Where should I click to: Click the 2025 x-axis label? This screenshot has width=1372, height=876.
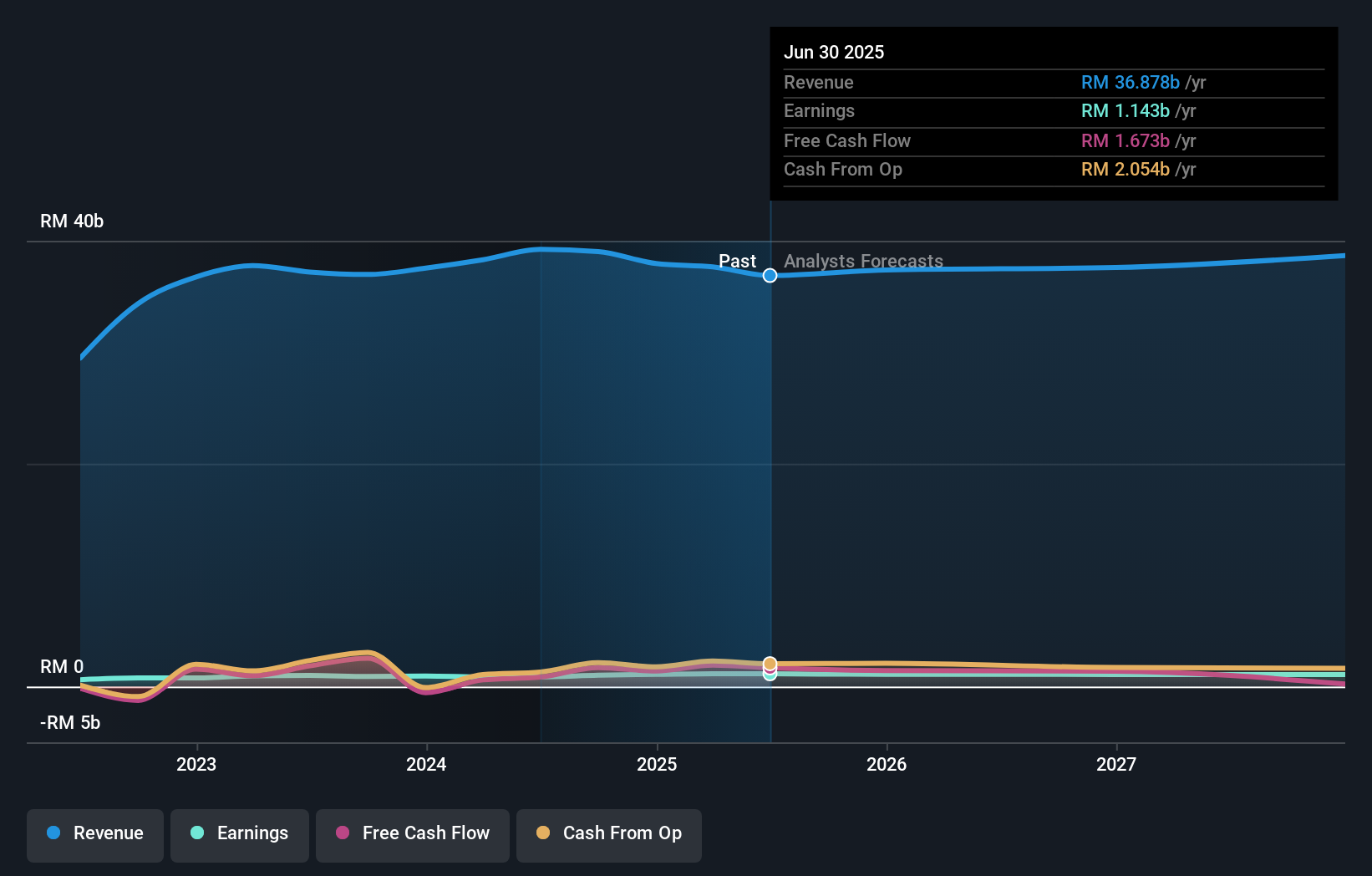[x=657, y=764]
